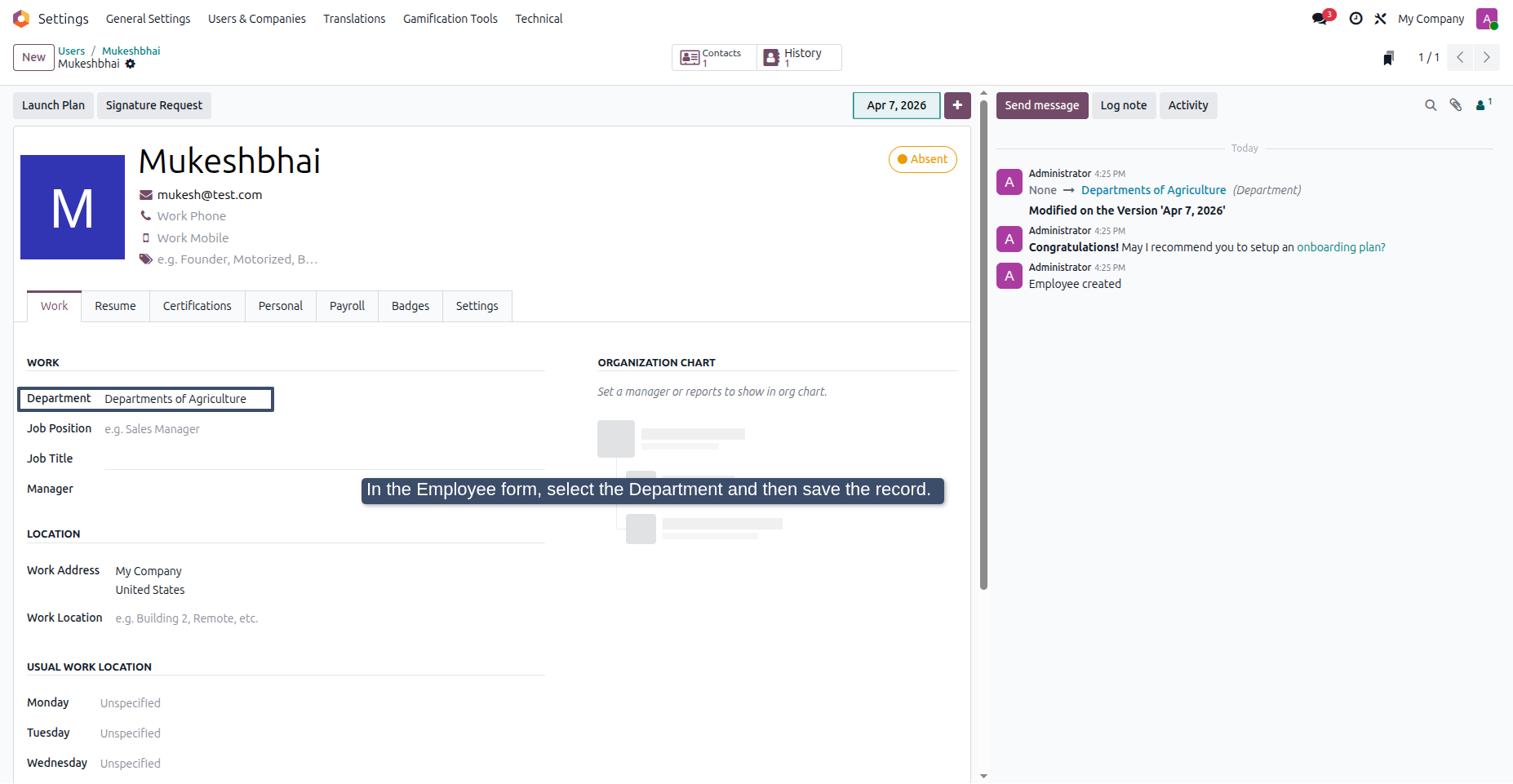Screen dimensions: 1513x784
Task: Go to the previous record arrow
Action: (x=1460, y=57)
